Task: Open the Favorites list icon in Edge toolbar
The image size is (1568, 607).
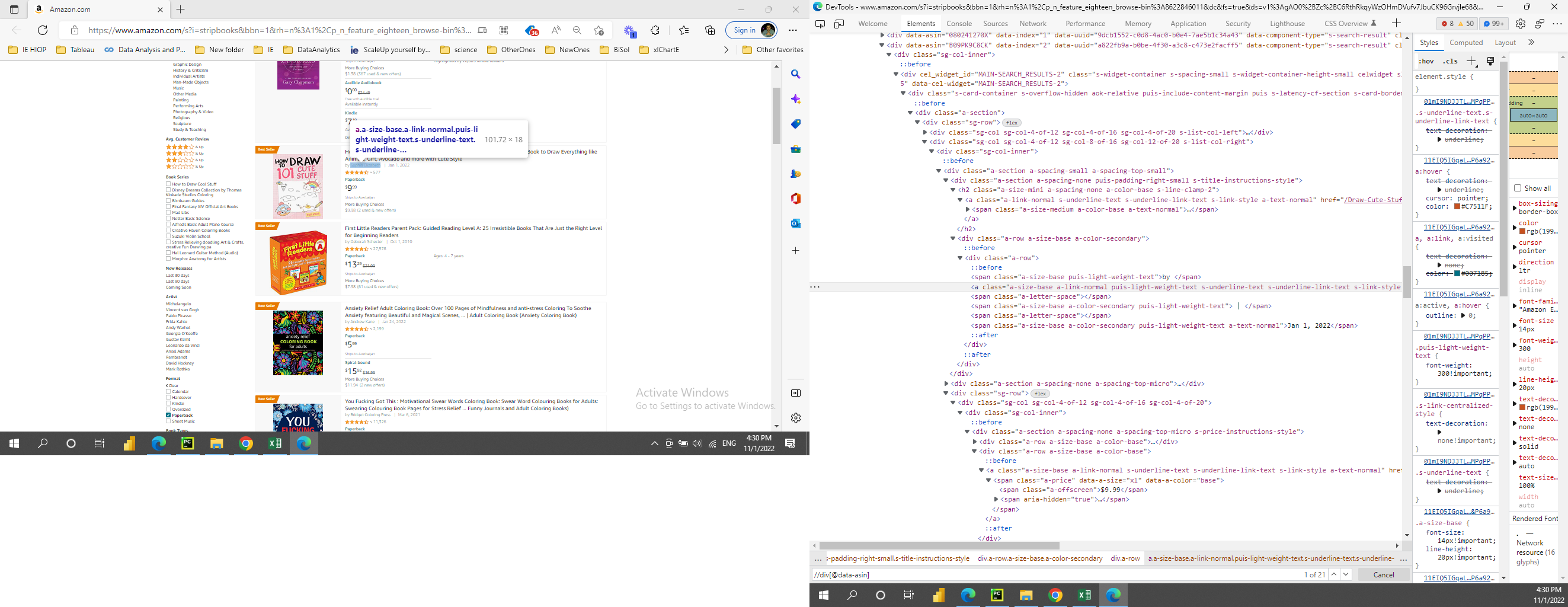Action: pos(684,30)
